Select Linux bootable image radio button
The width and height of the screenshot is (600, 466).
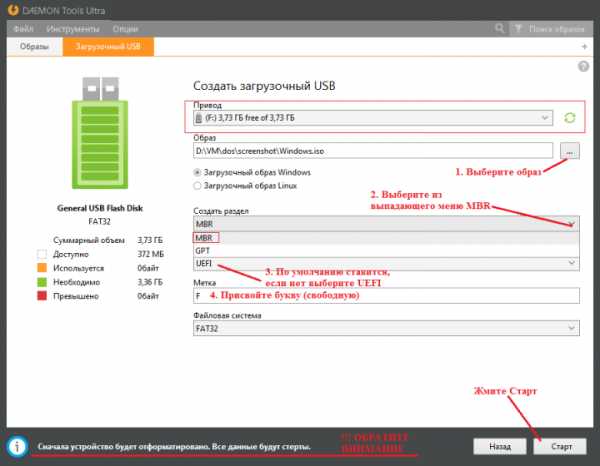point(197,186)
